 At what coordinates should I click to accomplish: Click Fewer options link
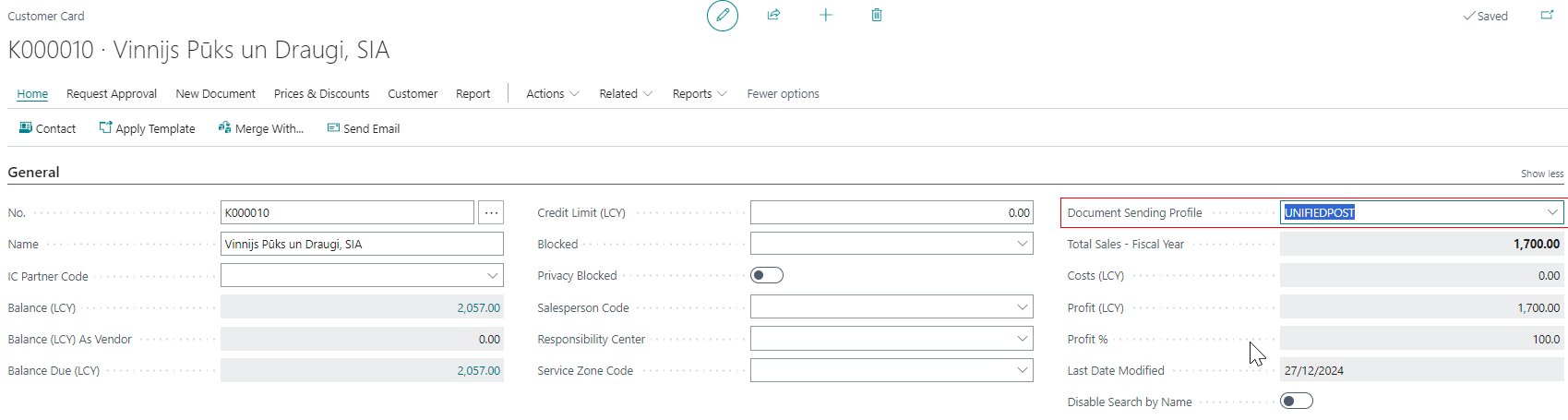pyautogui.click(x=783, y=93)
